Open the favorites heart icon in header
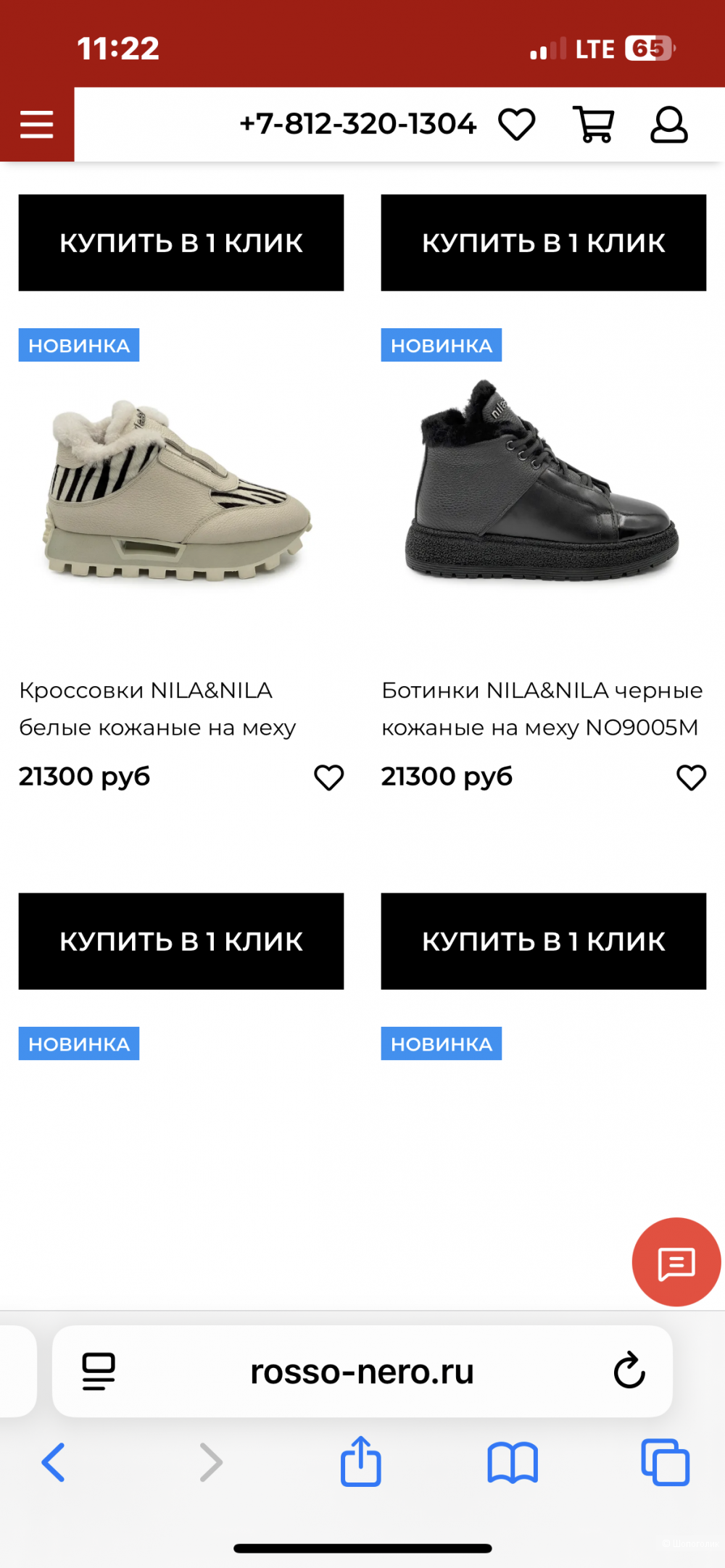Image resolution: width=725 pixels, height=1568 pixels. [x=515, y=124]
